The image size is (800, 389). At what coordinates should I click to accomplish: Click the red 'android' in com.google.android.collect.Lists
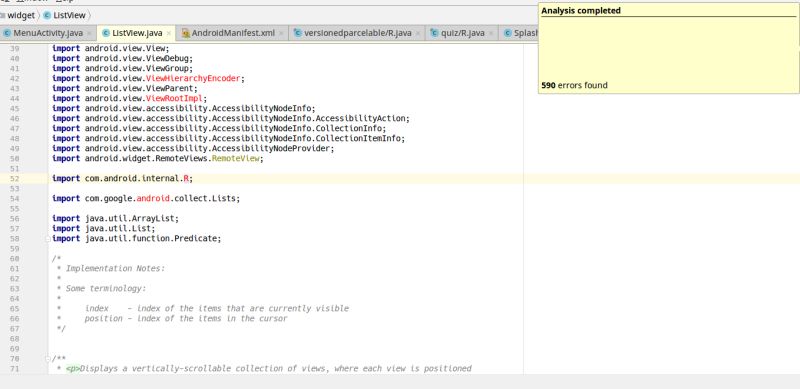(x=153, y=198)
